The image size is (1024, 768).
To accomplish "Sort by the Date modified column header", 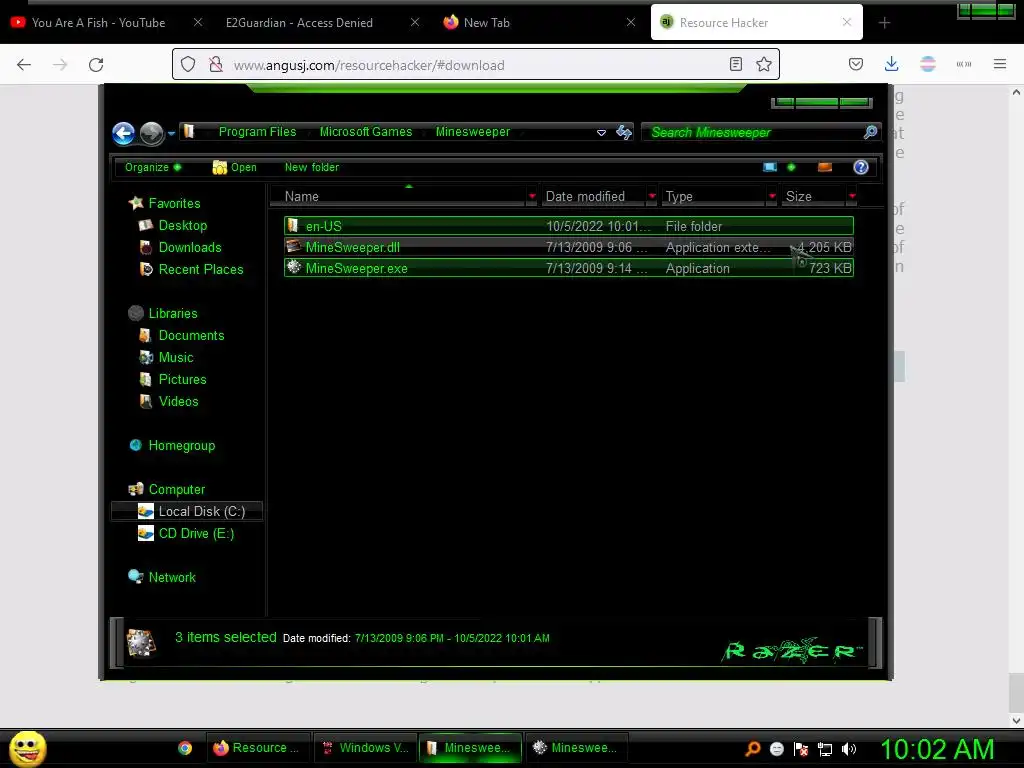I will 593,197.
